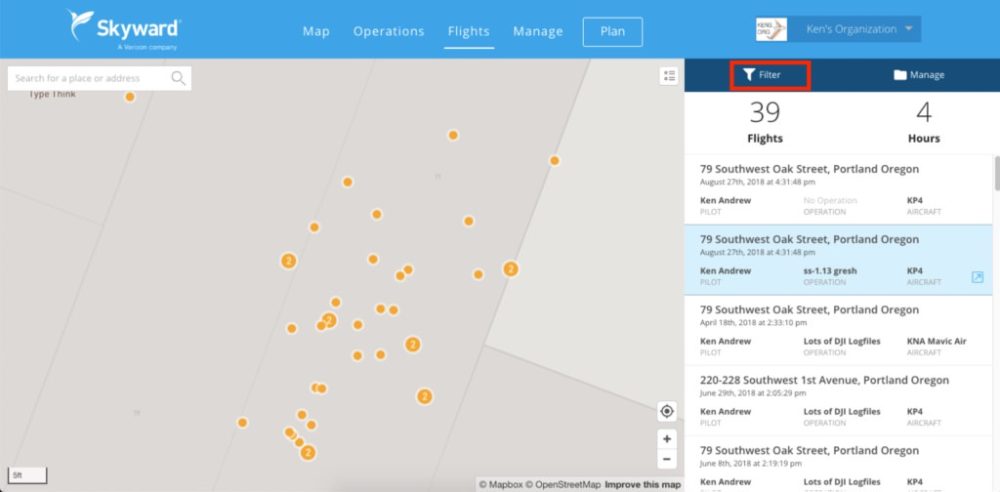Click the Plan button
The height and width of the screenshot is (492, 1000).
click(x=612, y=31)
